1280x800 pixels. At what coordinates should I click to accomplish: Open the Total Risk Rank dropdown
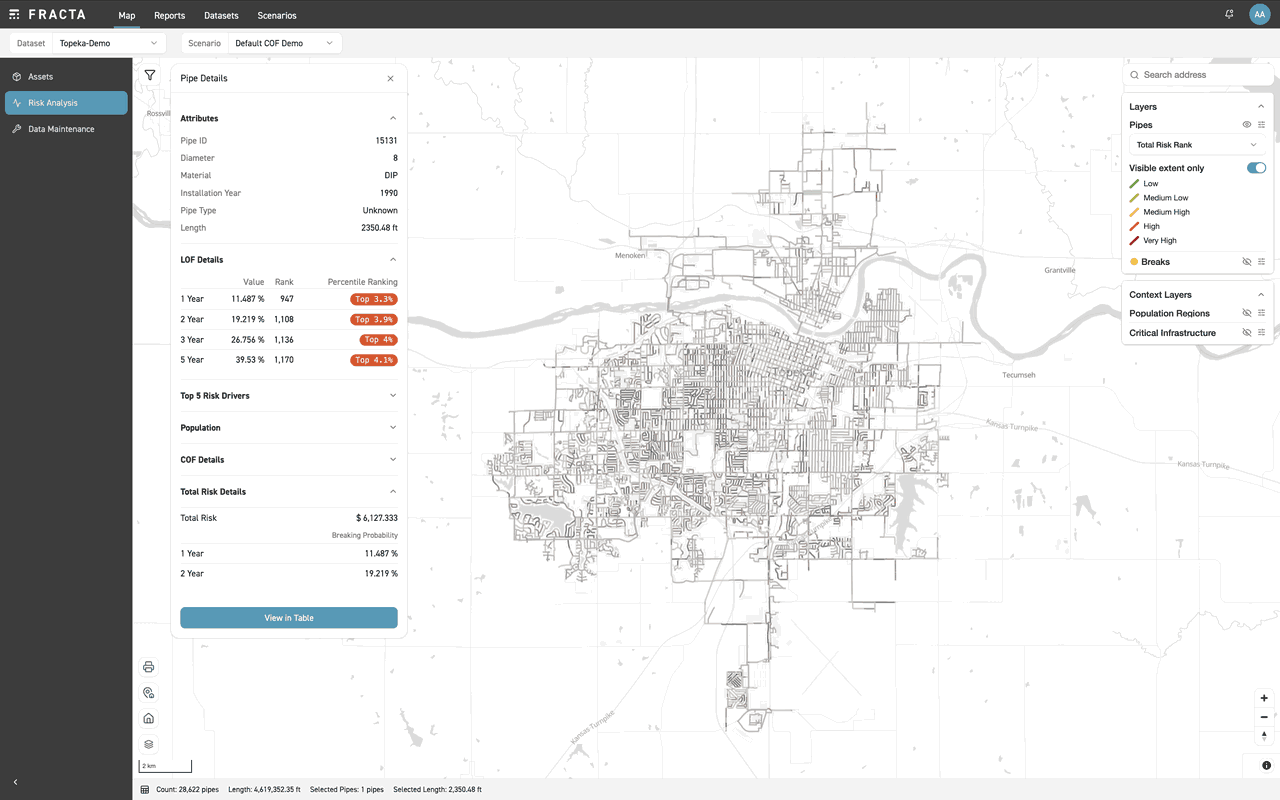coord(1197,145)
